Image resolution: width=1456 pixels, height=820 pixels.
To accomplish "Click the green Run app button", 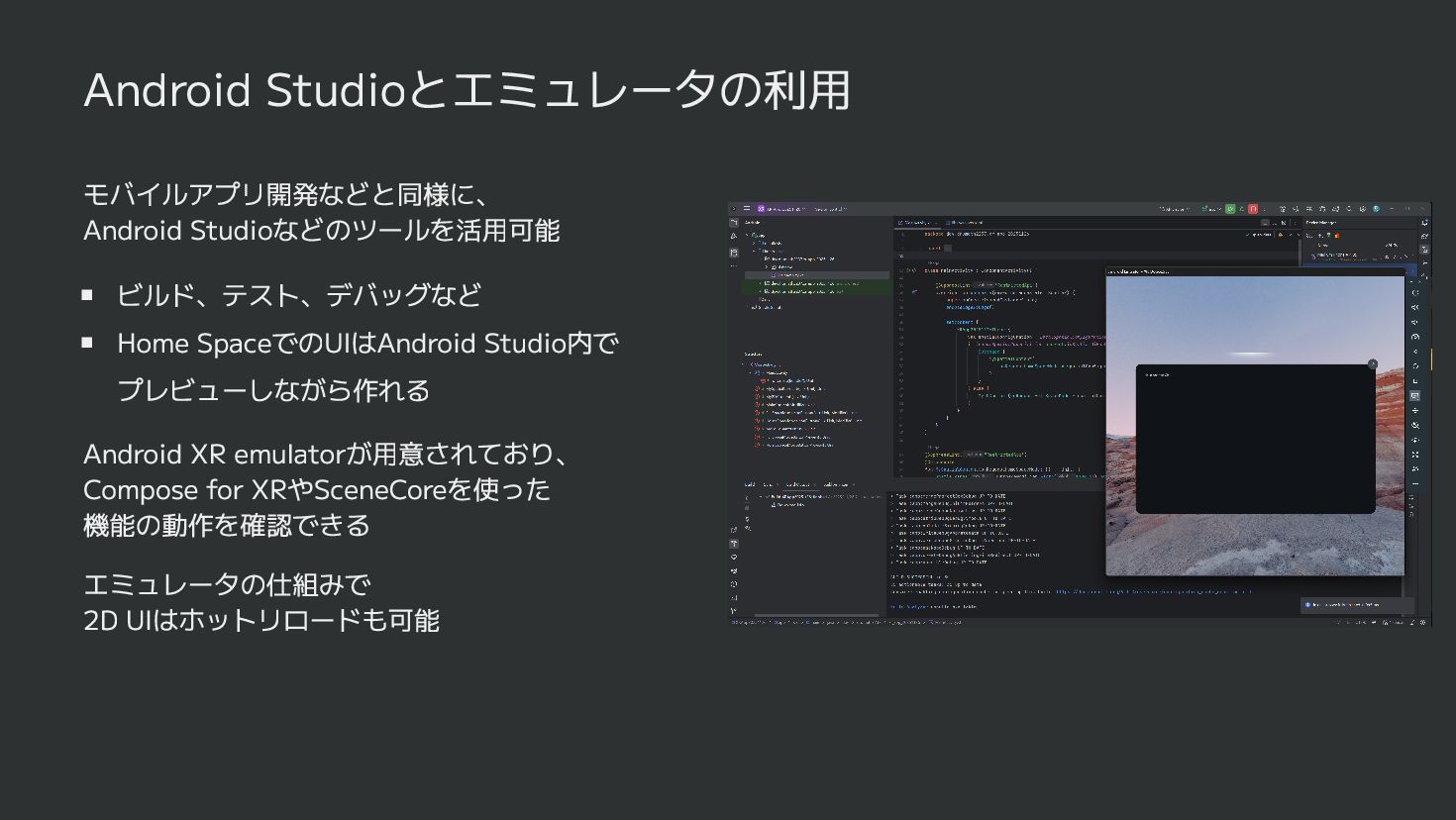I will (1230, 209).
